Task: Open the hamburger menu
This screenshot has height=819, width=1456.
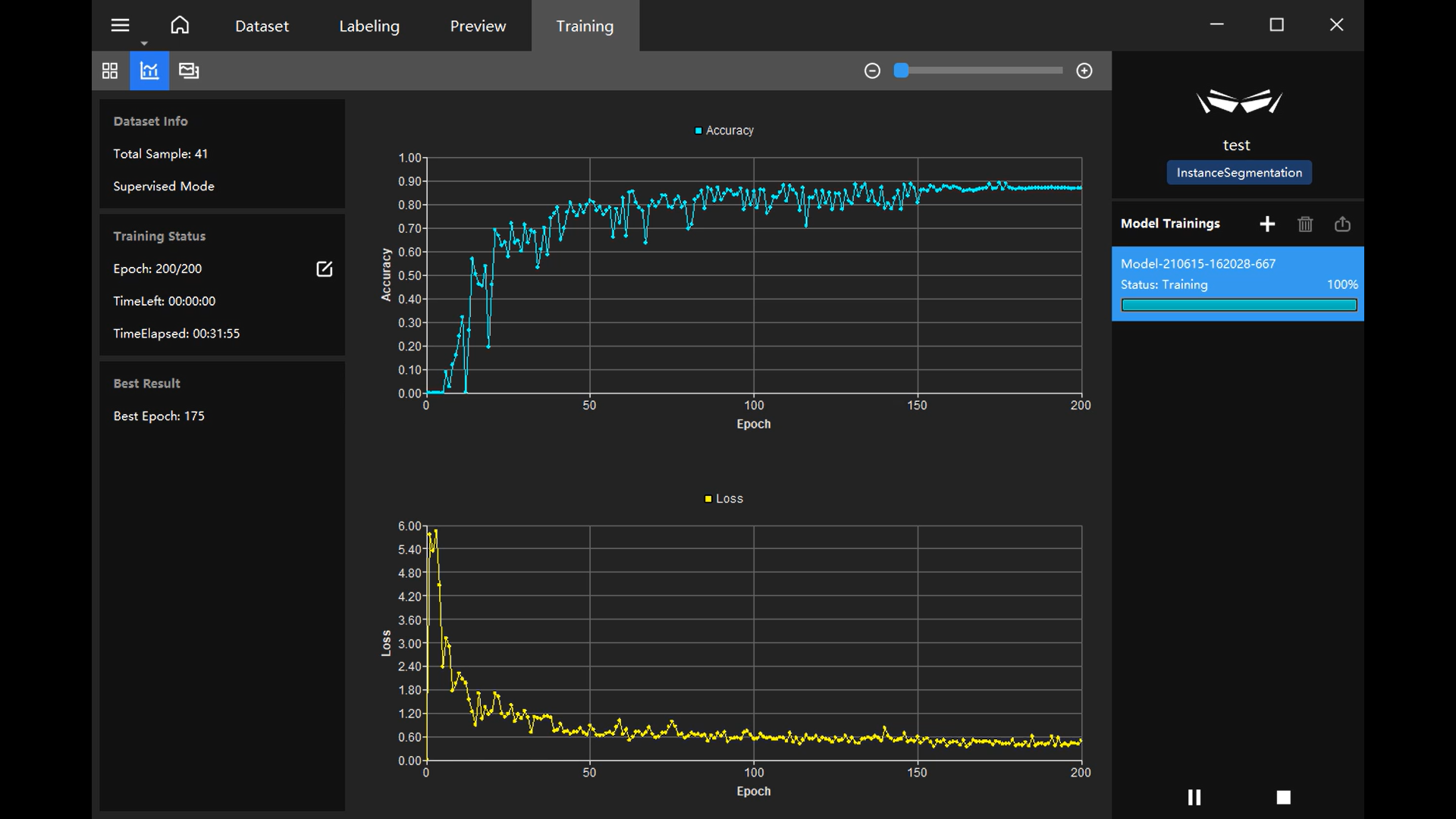Action: coord(120,26)
